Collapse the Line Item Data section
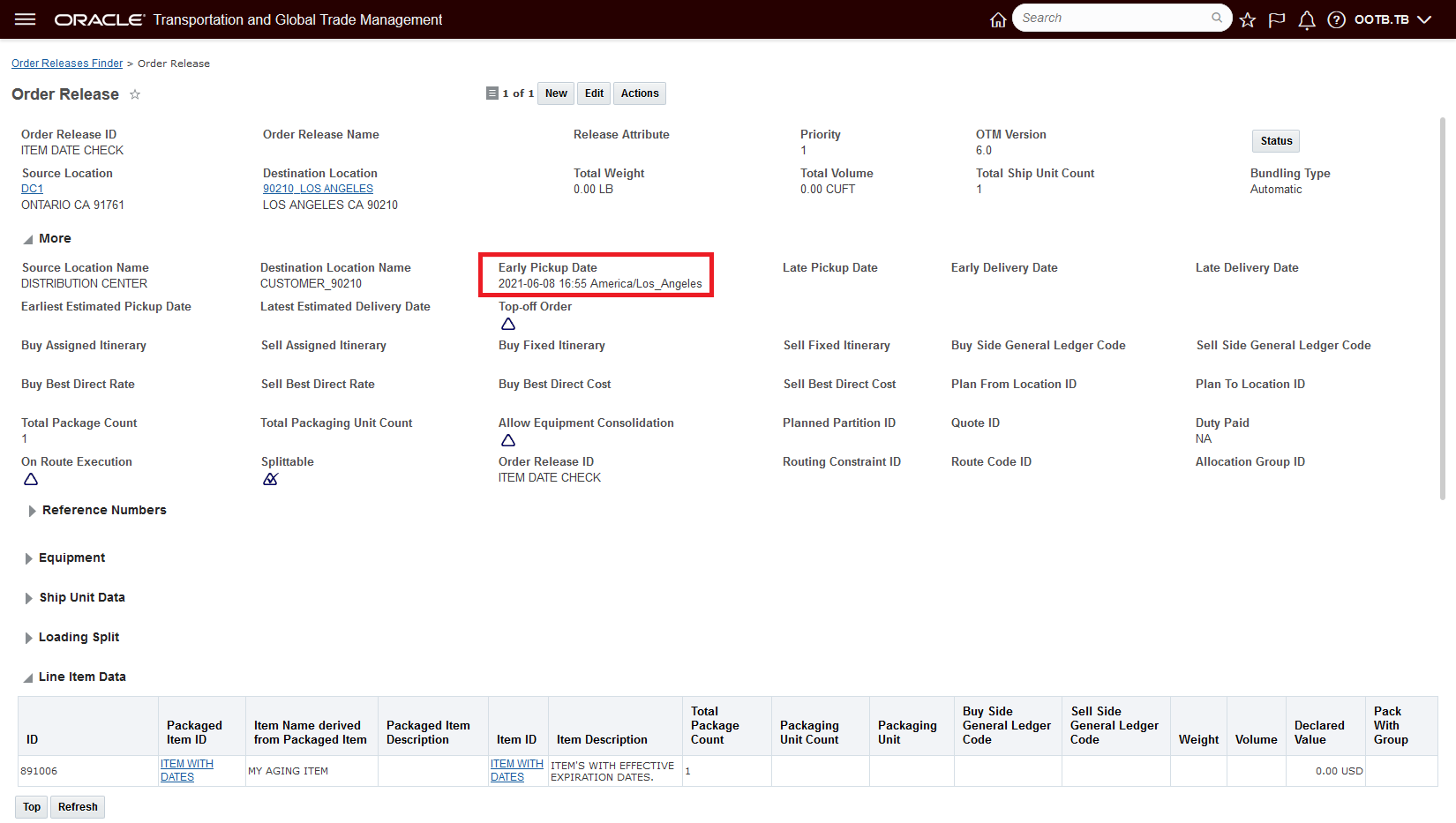 click(x=28, y=677)
